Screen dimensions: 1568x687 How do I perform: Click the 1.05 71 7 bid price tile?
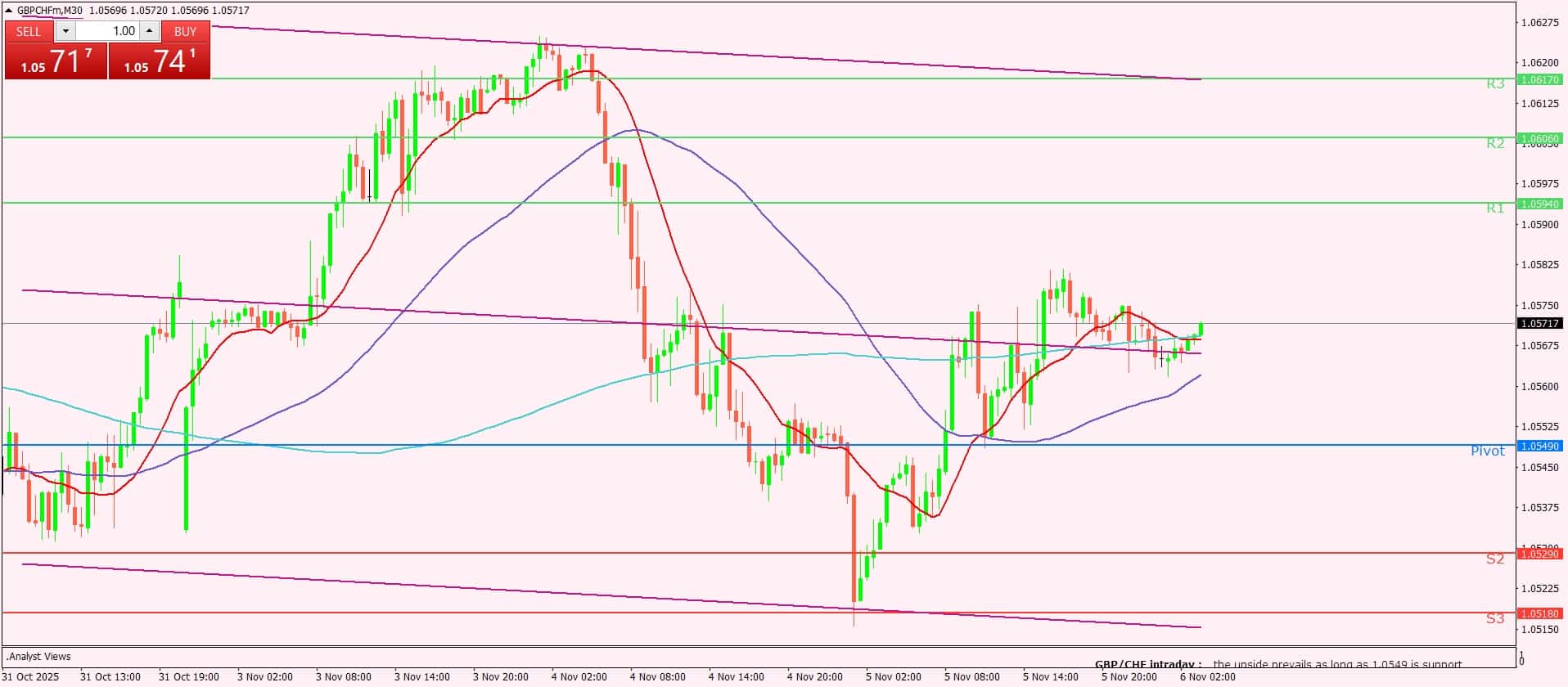tap(56, 61)
